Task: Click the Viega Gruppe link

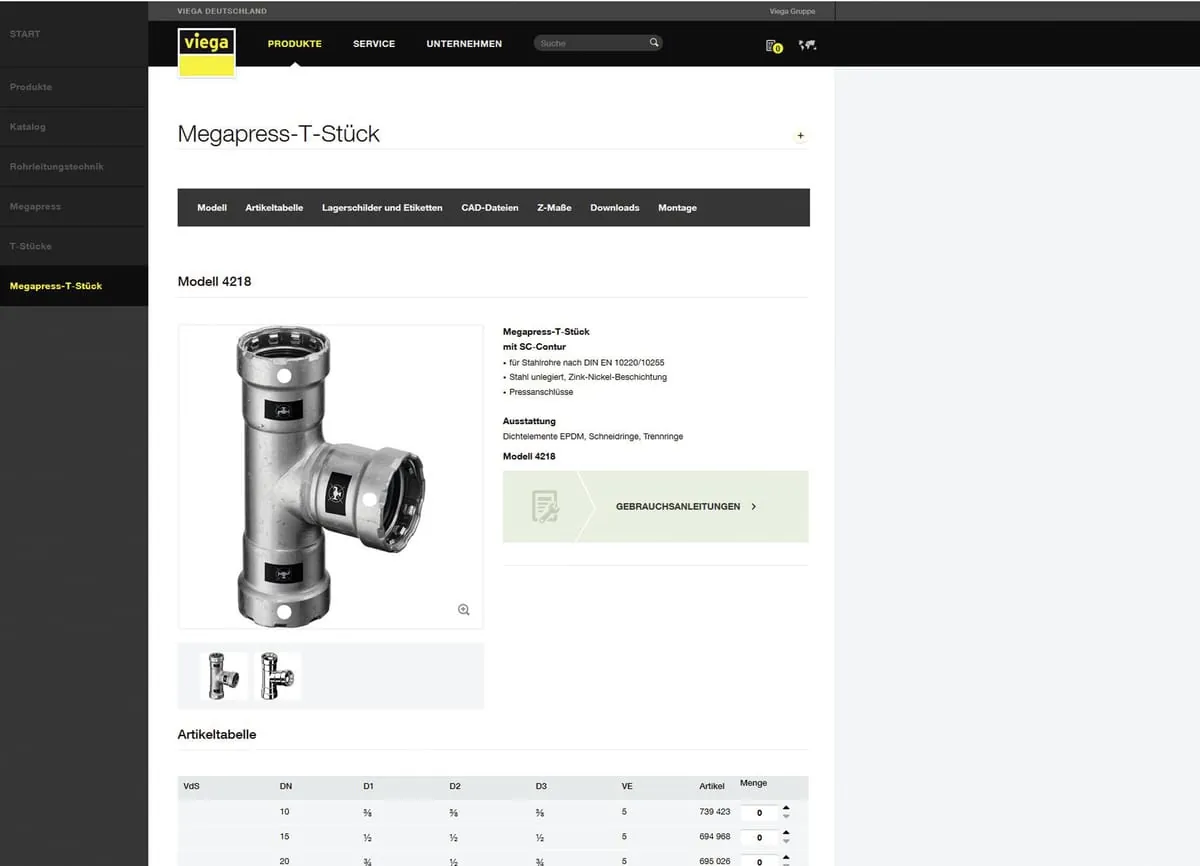Action: pos(792,11)
